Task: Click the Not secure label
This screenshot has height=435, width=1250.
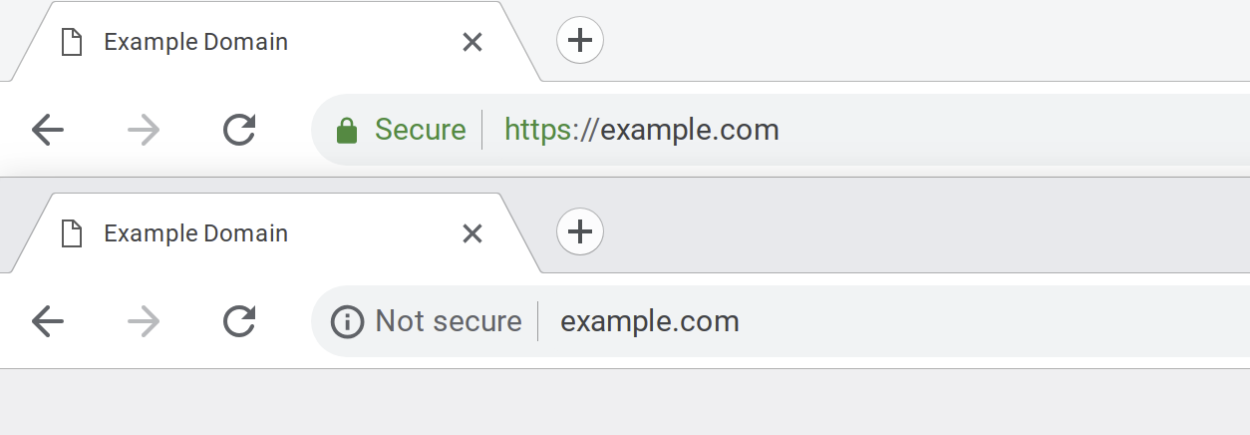Action: click(448, 321)
